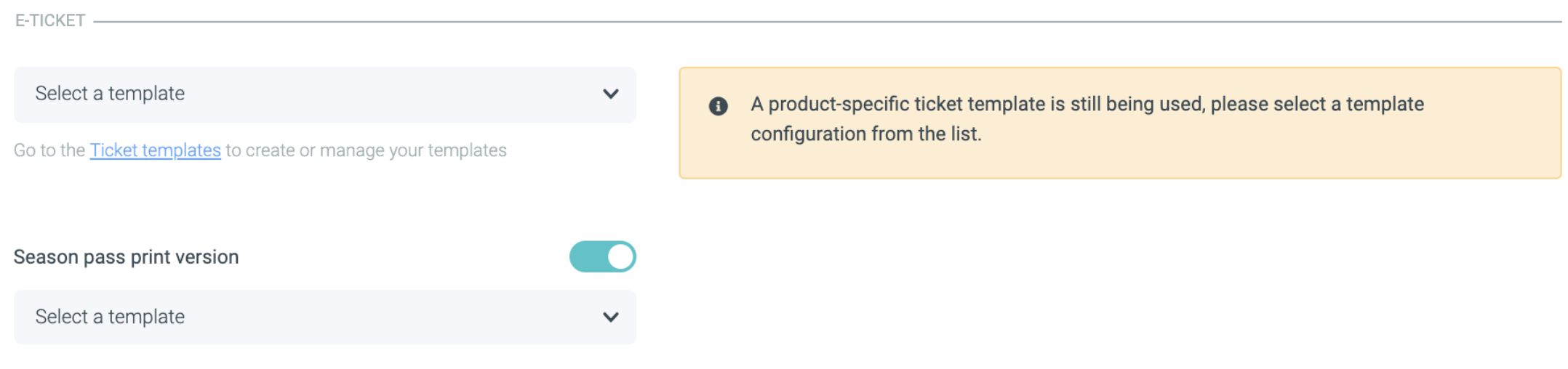Click the E-TICKET section heading

pyautogui.click(x=50, y=20)
